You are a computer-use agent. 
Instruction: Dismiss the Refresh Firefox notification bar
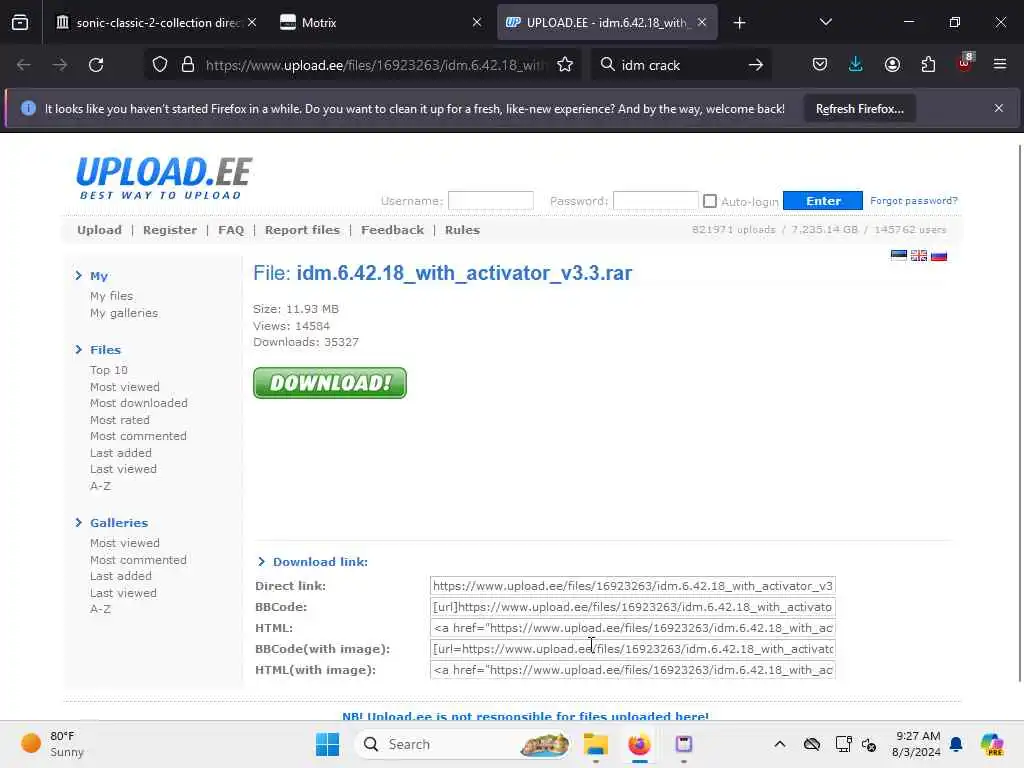coord(999,108)
